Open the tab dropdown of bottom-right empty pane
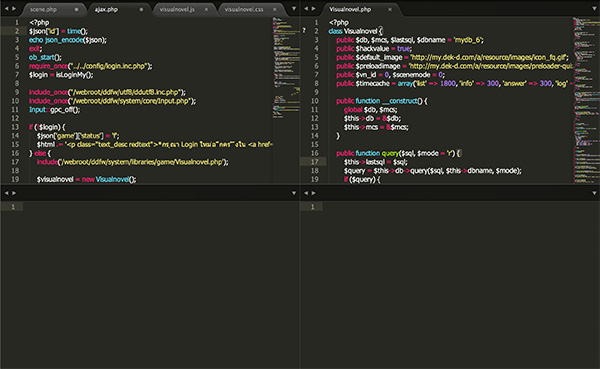The height and width of the screenshot is (369, 600). tap(594, 193)
